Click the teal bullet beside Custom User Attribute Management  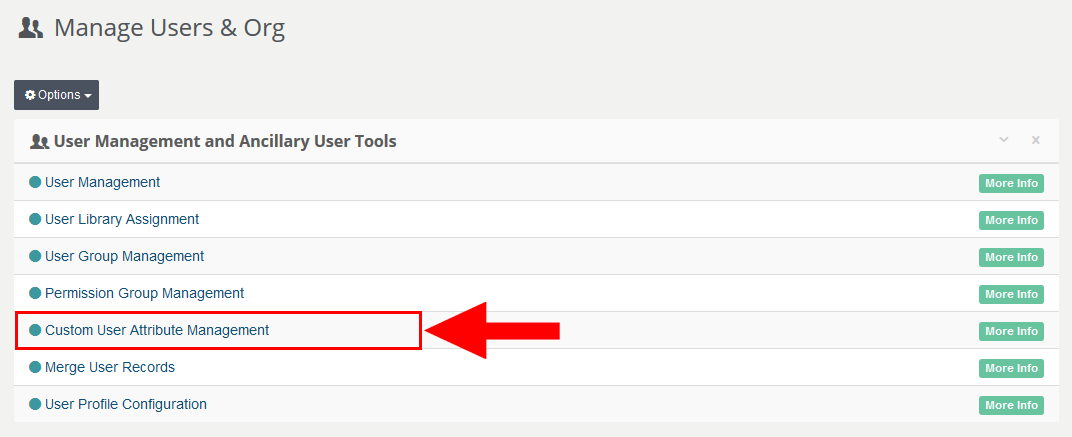[x=36, y=330]
